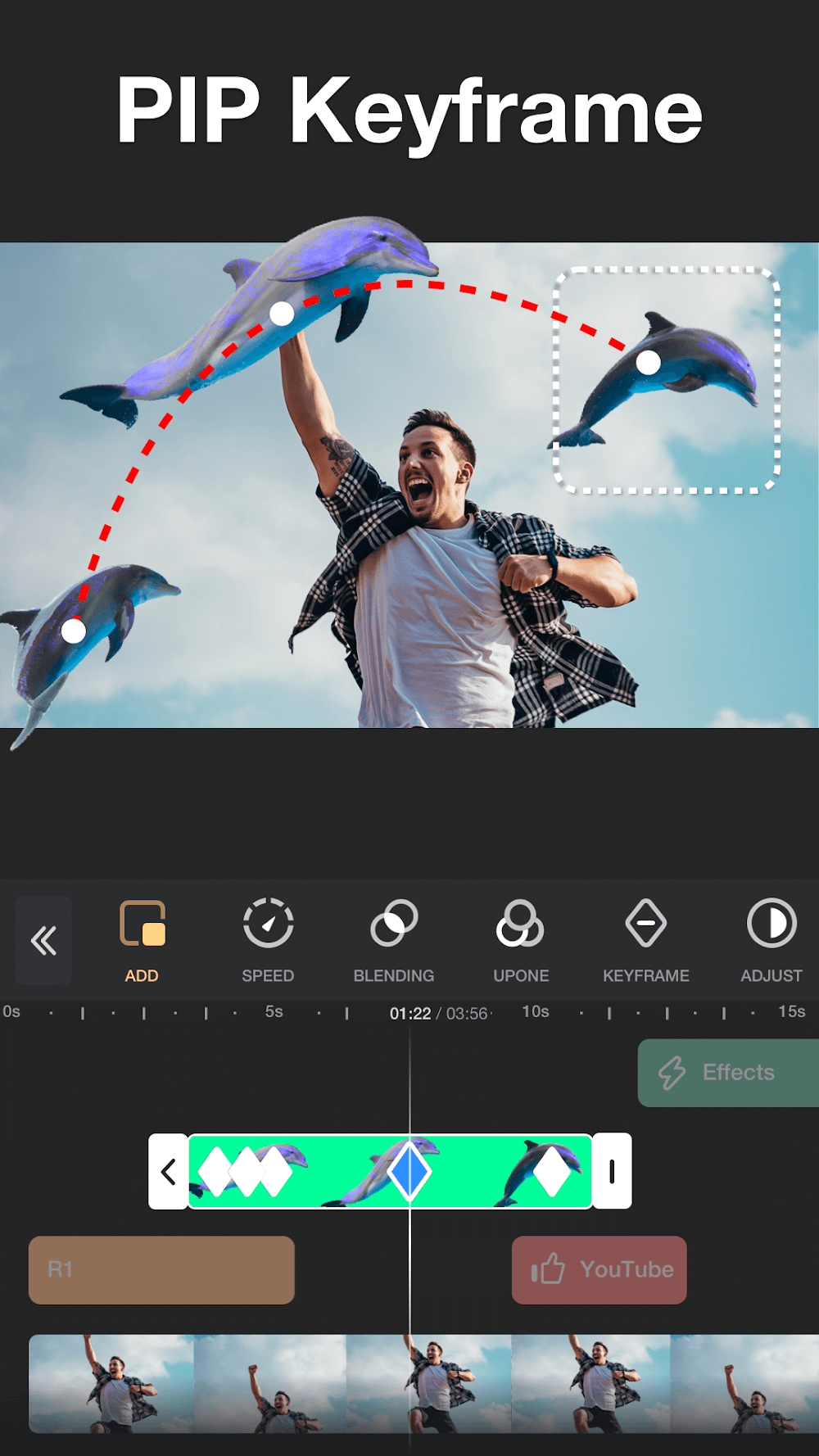Click the YouTube thumbs-up sticker clip

pyautogui.click(x=600, y=1270)
